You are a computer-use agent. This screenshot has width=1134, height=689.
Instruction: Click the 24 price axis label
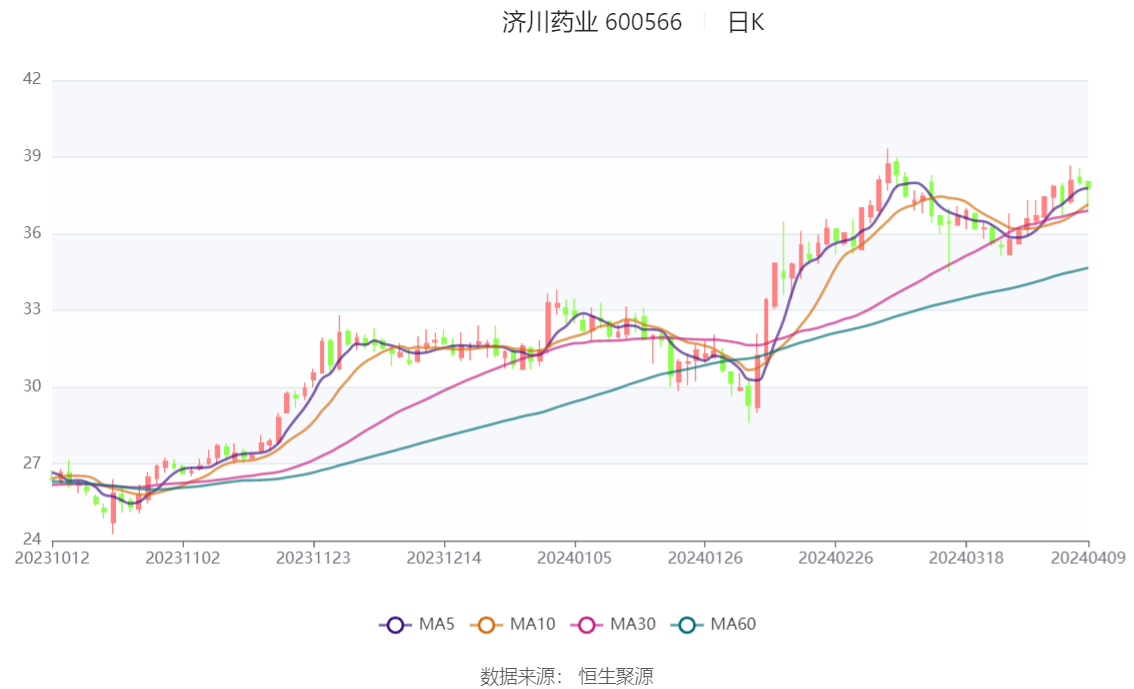pyautogui.click(x=32, y=539)
